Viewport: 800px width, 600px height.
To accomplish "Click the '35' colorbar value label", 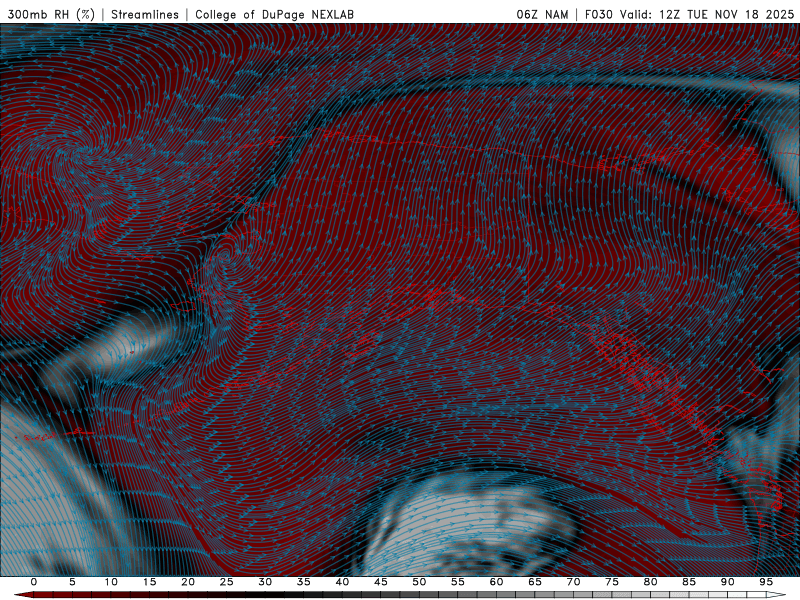I will 304,582.
